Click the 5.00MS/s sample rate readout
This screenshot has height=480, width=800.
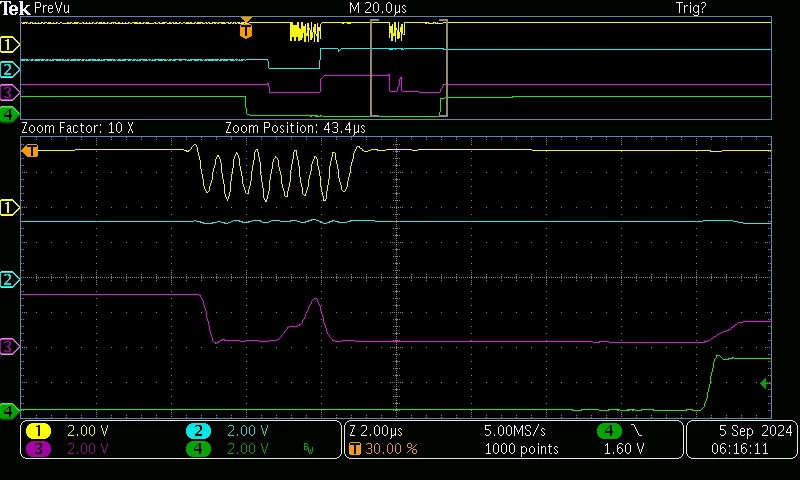click(x=515, y=431)
